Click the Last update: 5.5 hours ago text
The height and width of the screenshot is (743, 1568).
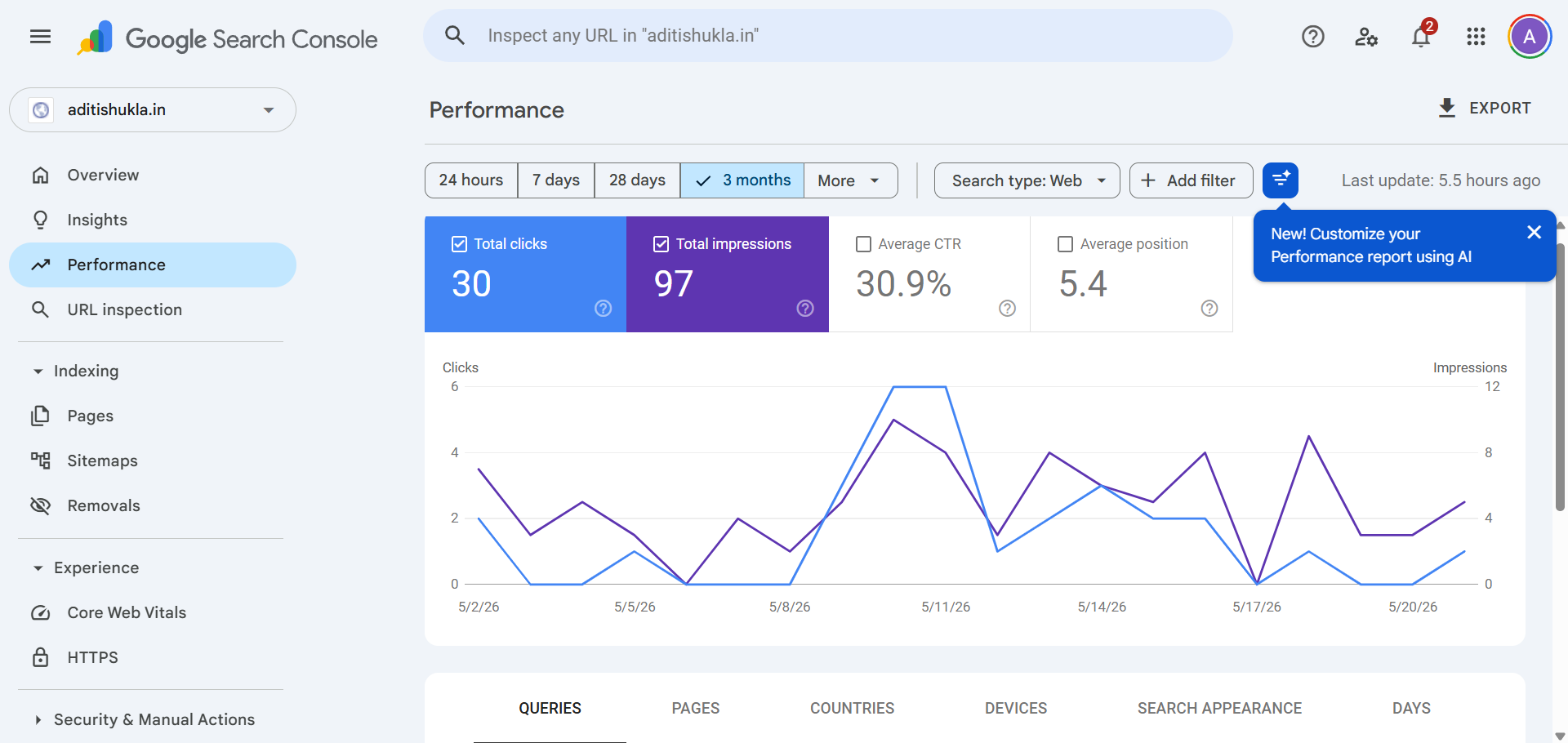1441,180
